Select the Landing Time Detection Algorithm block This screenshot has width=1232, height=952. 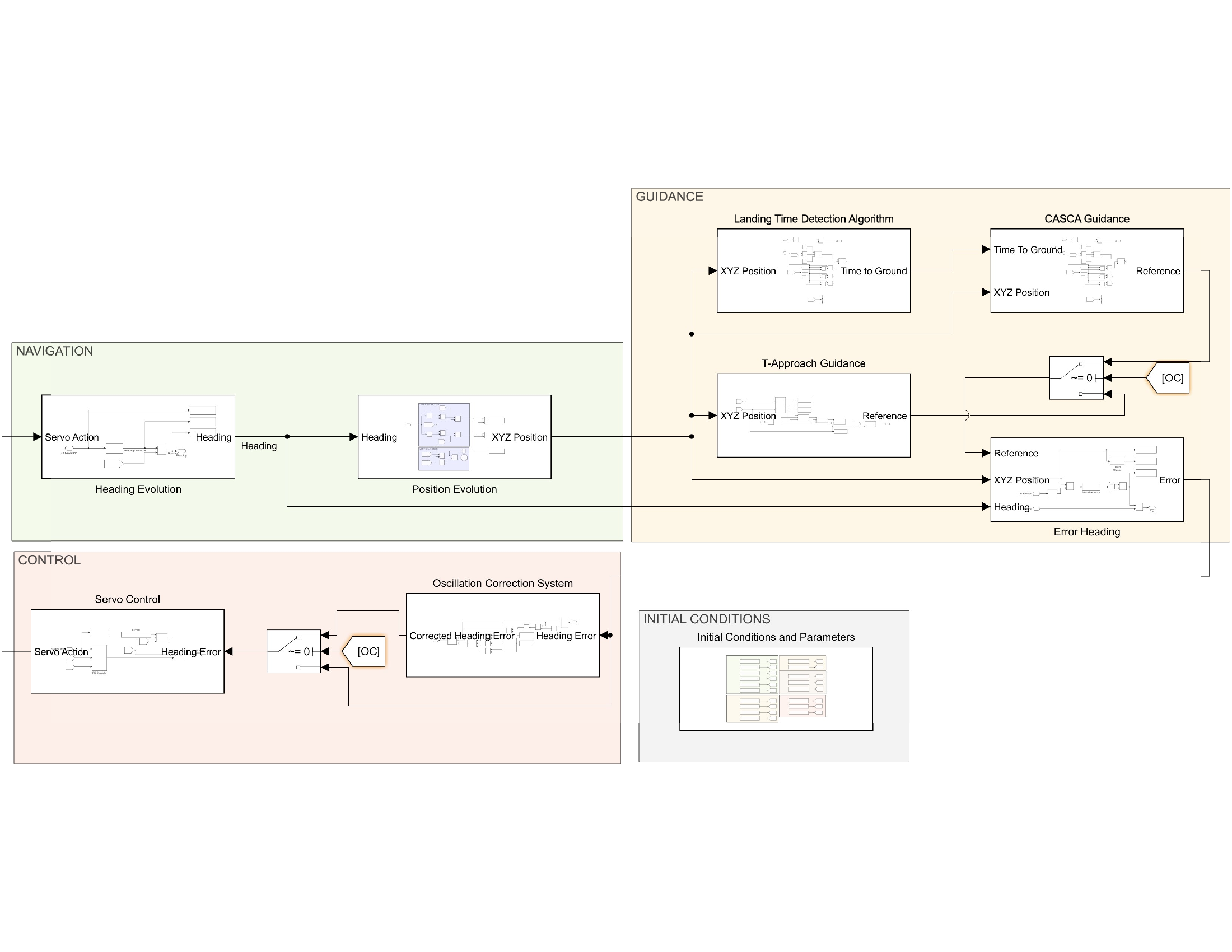pyautogui.click(x=814, y=270)
